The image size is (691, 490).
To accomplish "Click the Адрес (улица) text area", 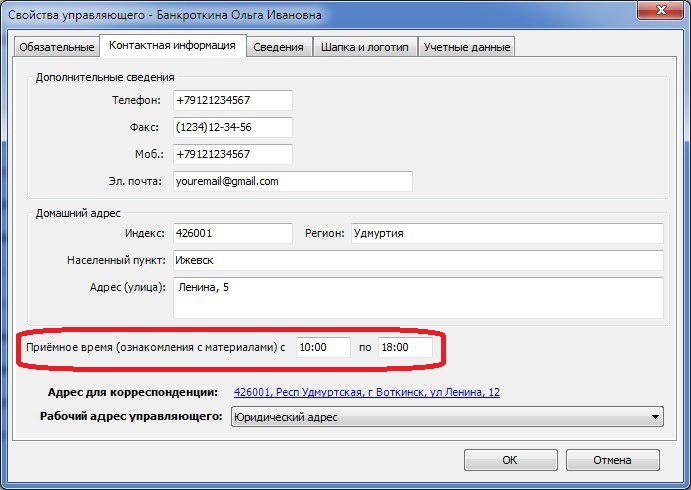I will click(417, 297).
